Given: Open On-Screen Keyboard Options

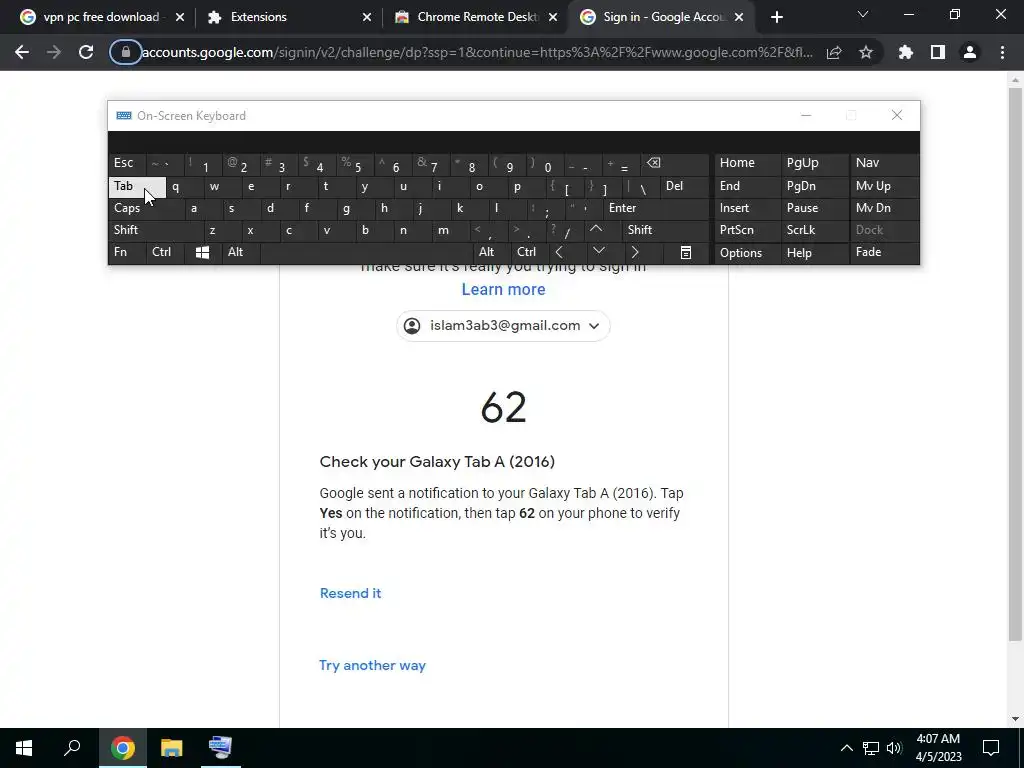Looking at the screenshot, I should (x=747, y=253).
